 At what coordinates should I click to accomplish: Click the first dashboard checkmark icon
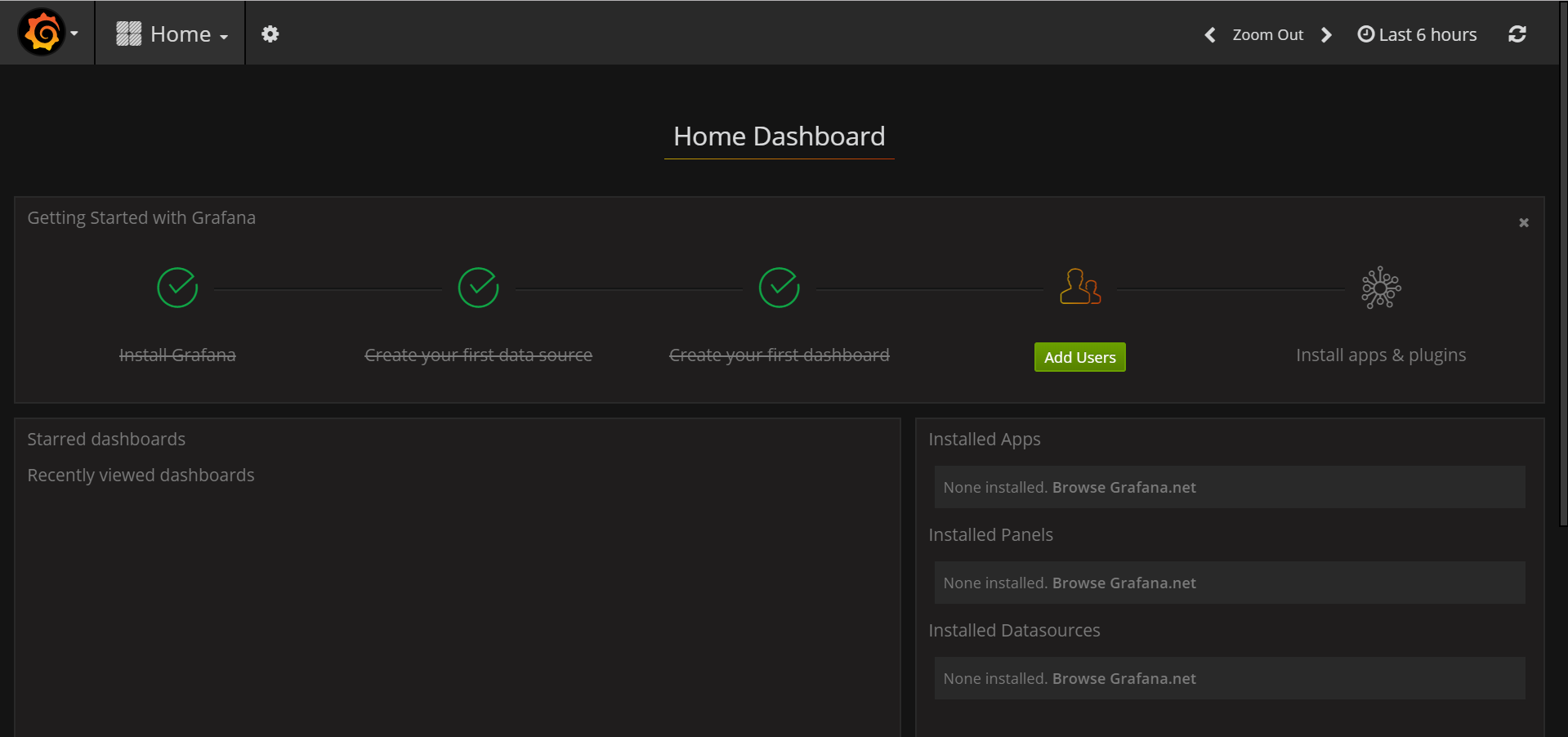pos(779,288)
